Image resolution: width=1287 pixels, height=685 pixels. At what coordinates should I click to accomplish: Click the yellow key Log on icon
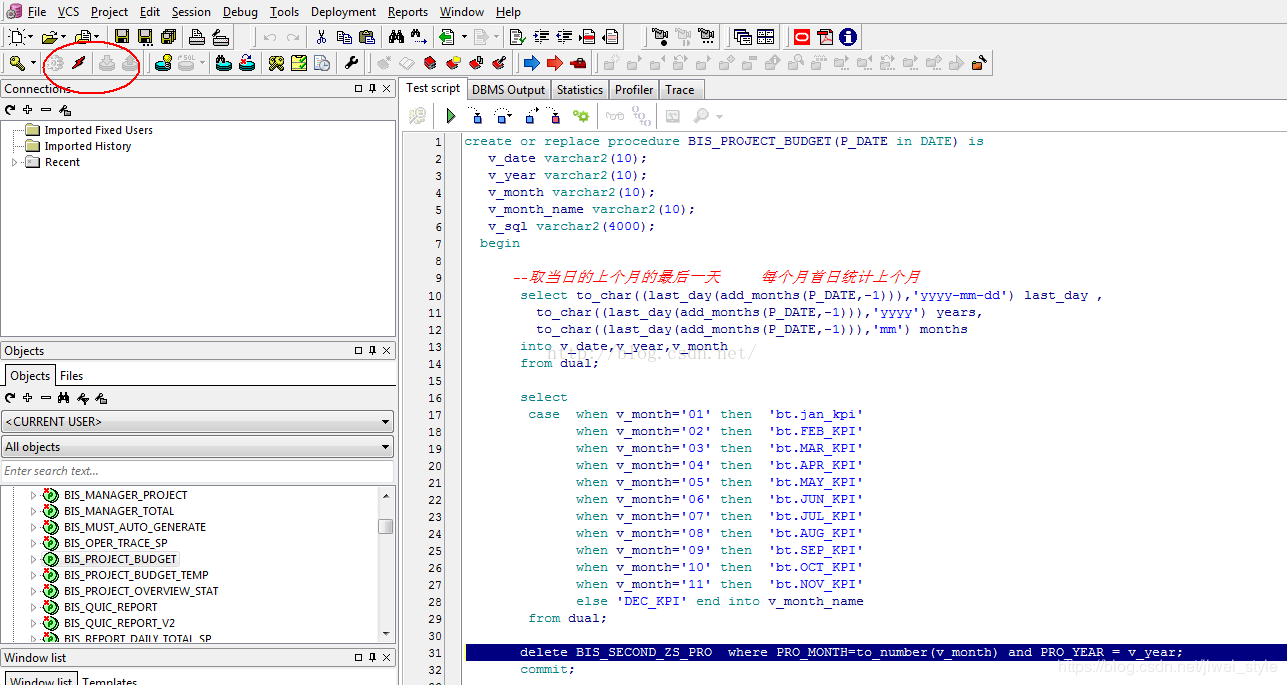click(x=17, y=63)
